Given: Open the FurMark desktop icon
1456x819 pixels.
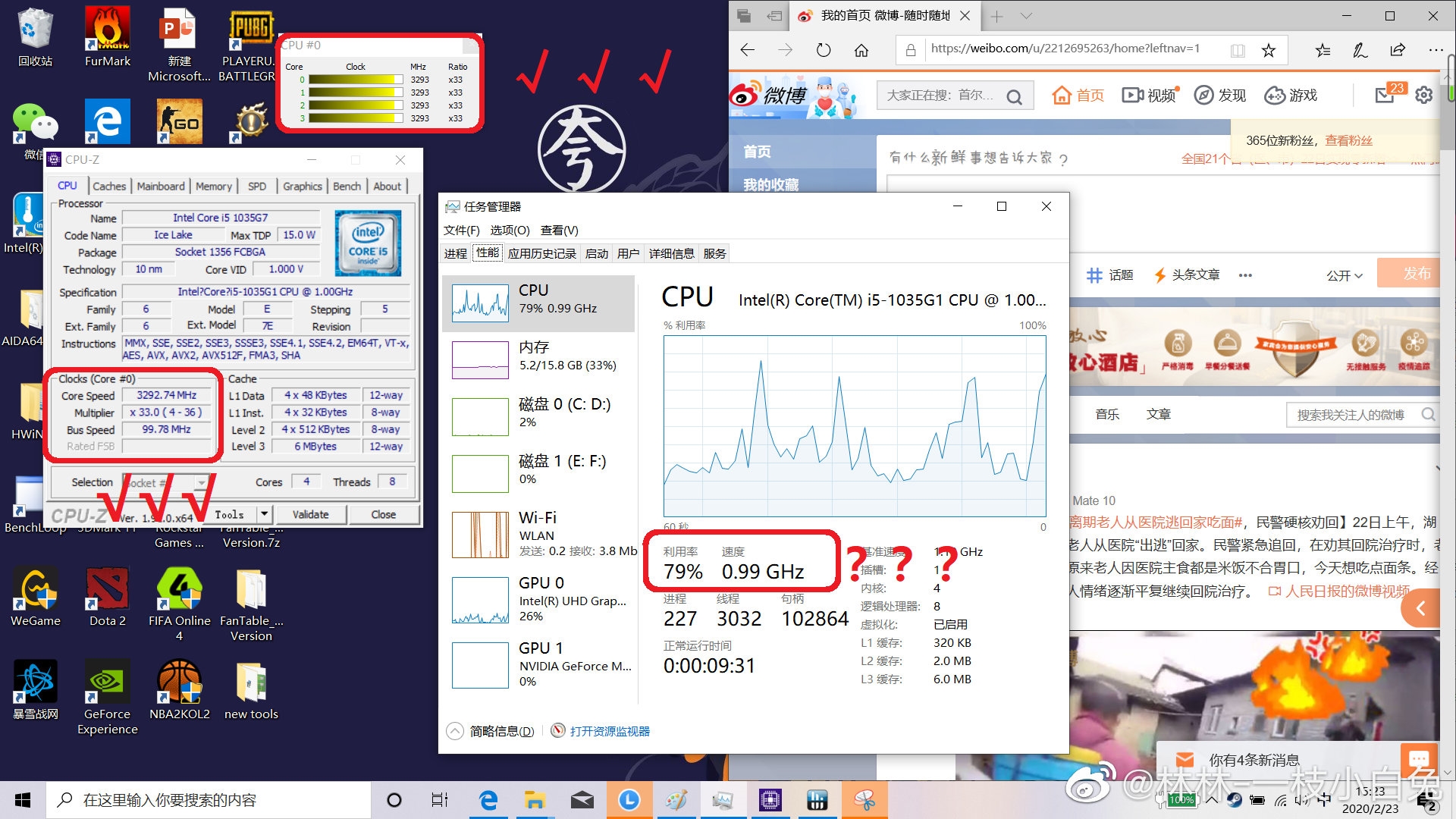Looking at the screenshot, I should 107,30.
